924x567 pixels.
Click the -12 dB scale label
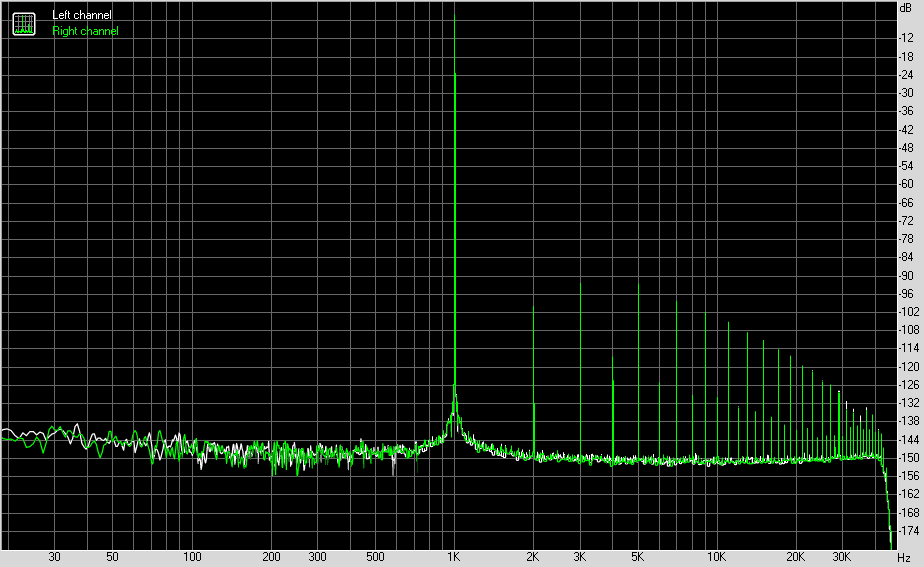click(906, 38)
